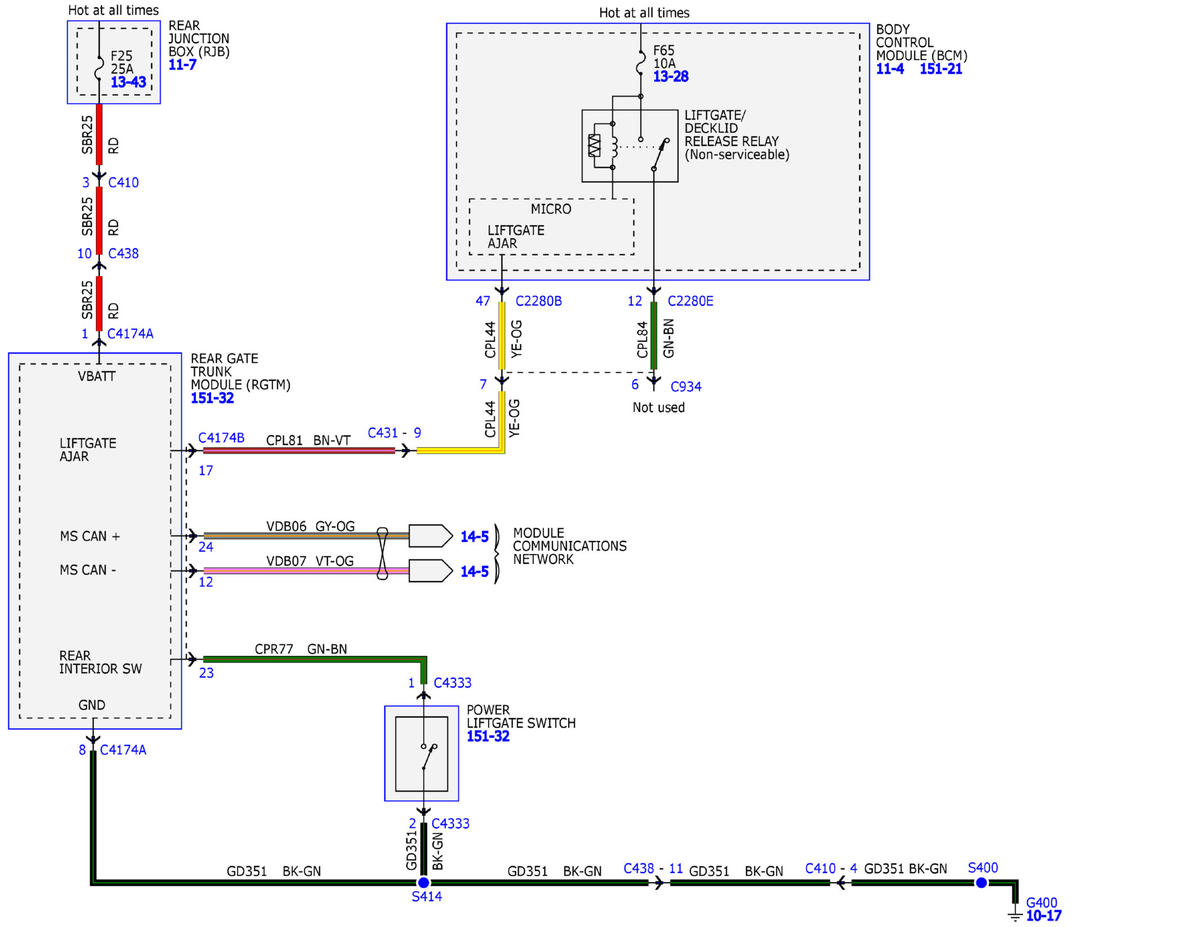The image size is (1200, 927).
Task: Select the VDB07 VT-OG wire label
Action: pos(310,561)
